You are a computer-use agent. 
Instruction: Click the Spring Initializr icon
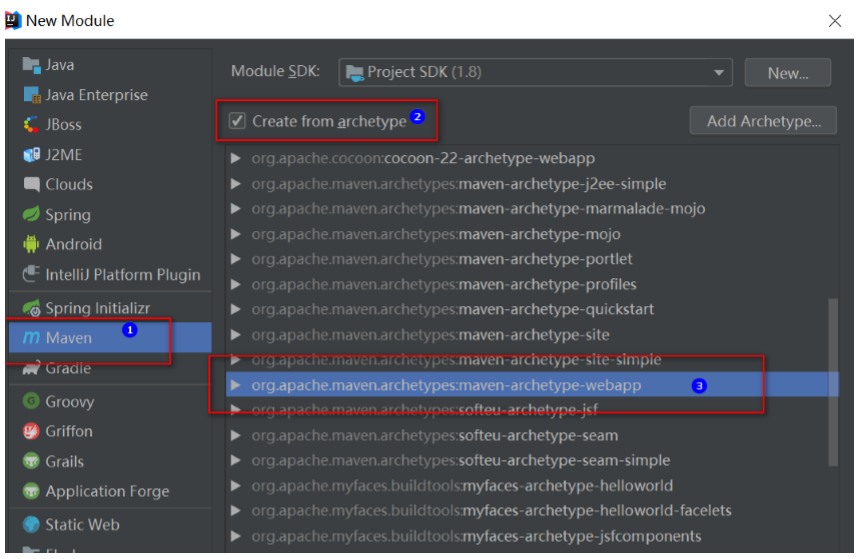click(x=31, y=308)
